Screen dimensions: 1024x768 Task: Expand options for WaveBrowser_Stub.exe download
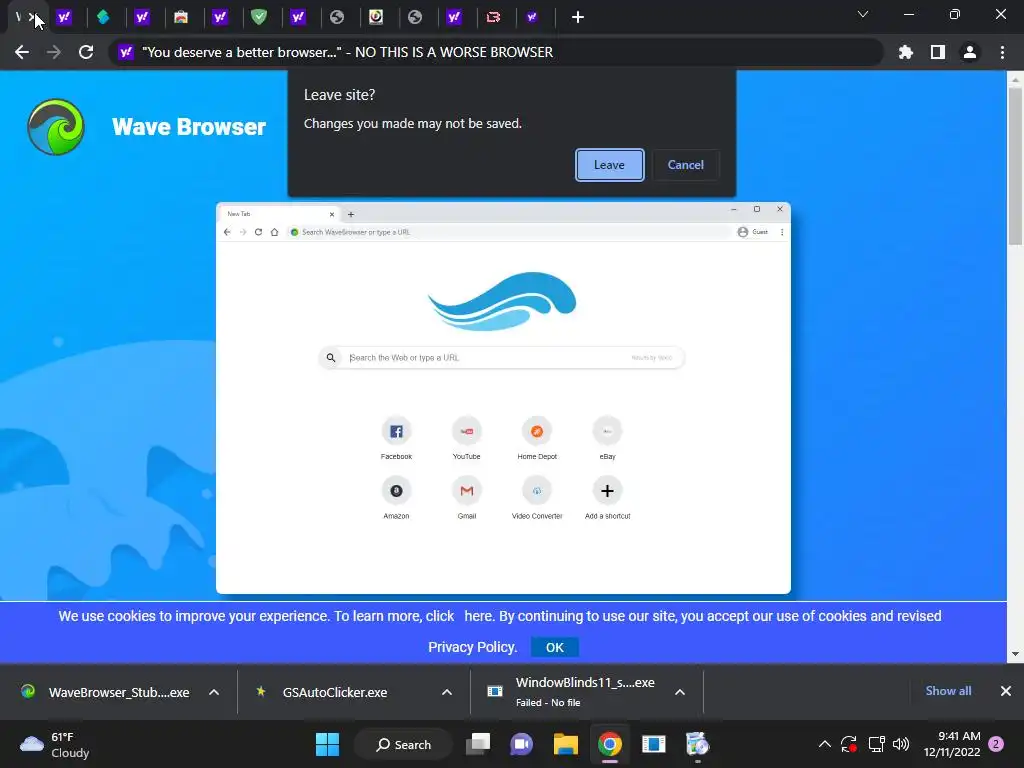click(214, 692)
